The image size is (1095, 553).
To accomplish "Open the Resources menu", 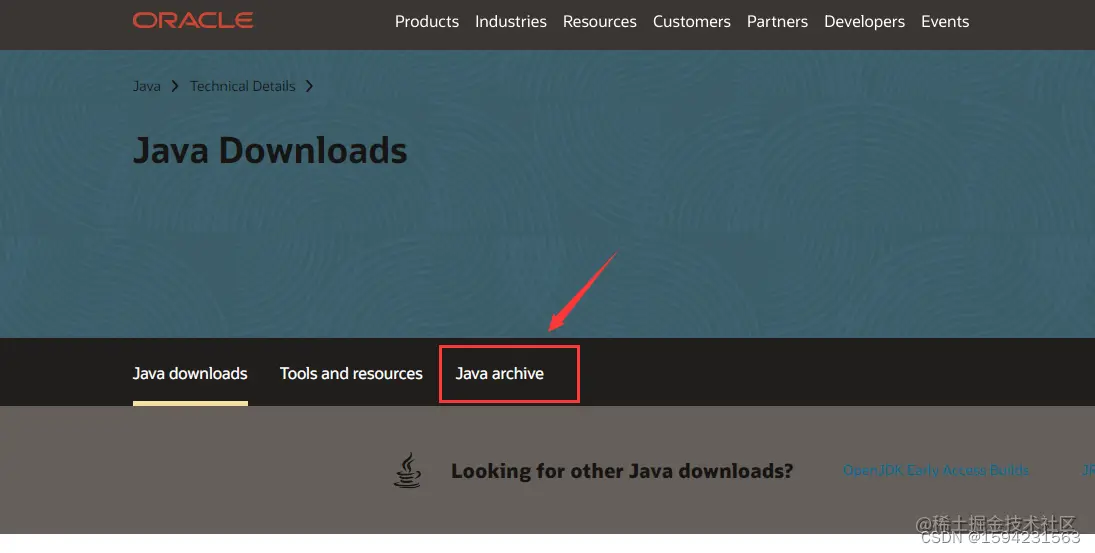I will point(599,22).
